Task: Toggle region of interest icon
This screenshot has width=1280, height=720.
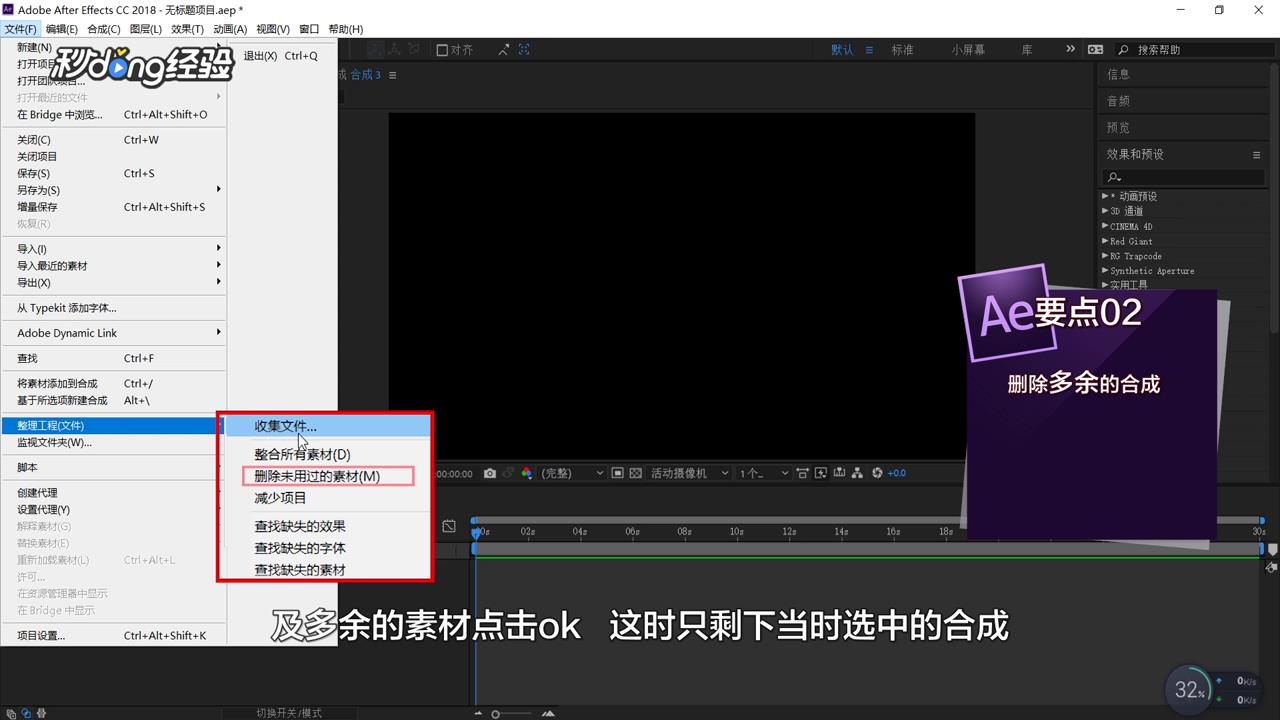Action: point(618,473)
